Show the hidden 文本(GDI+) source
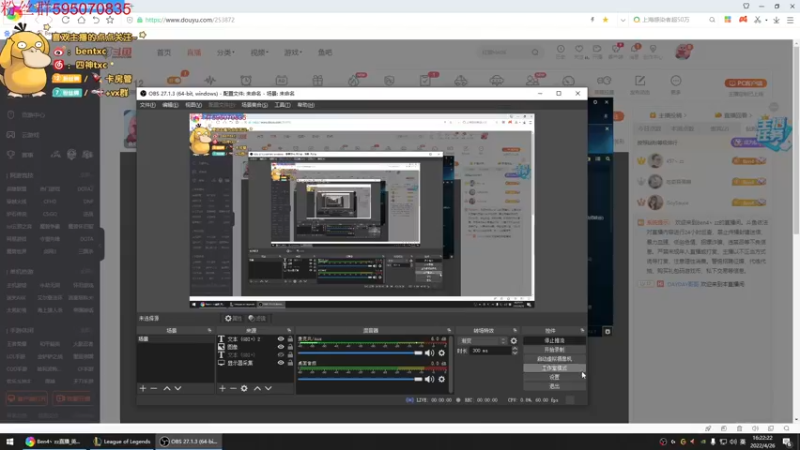Screen dimensions: 800x450 click(x=281, y=355)
